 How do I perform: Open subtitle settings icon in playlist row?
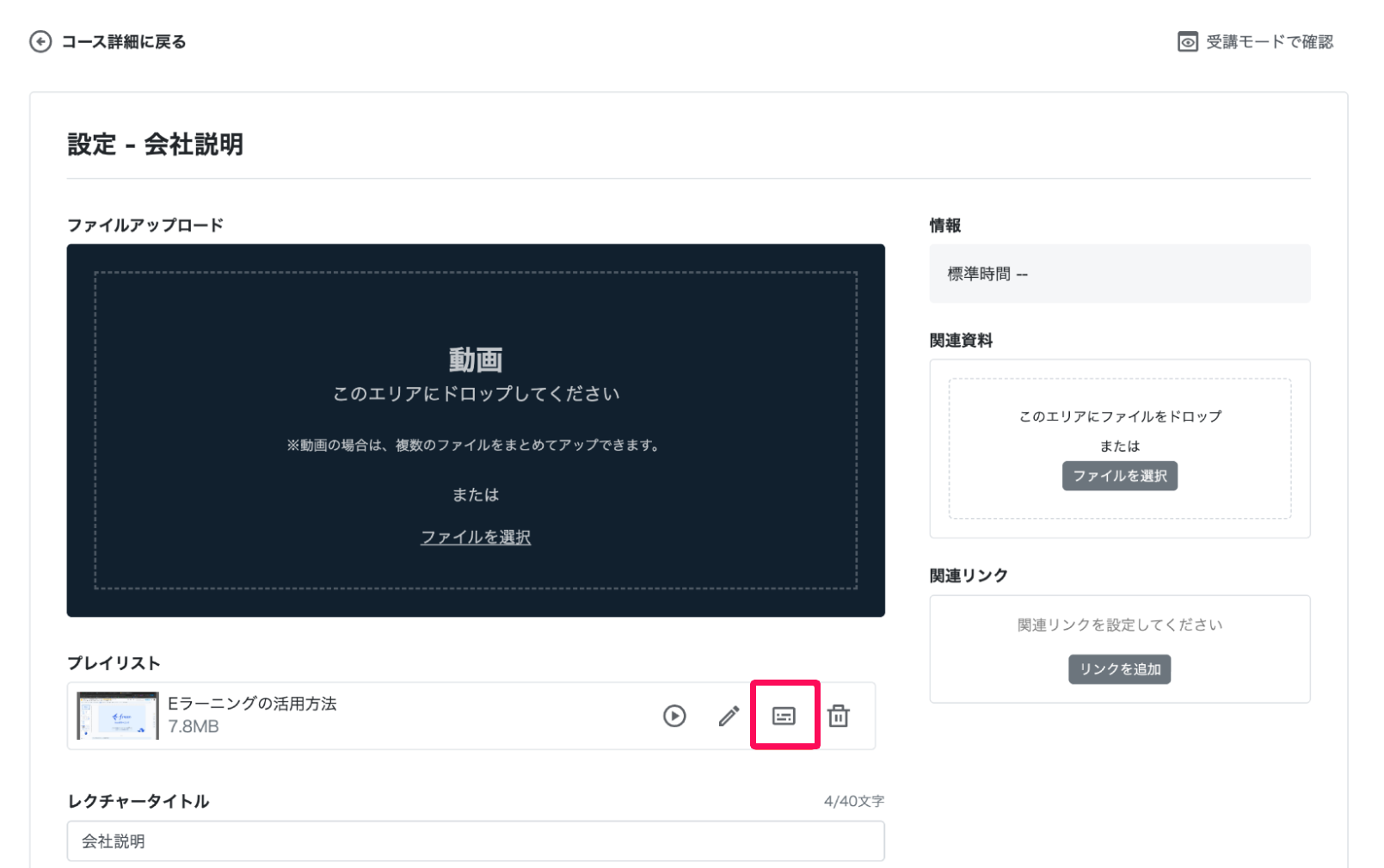click(x=784, y=716)
